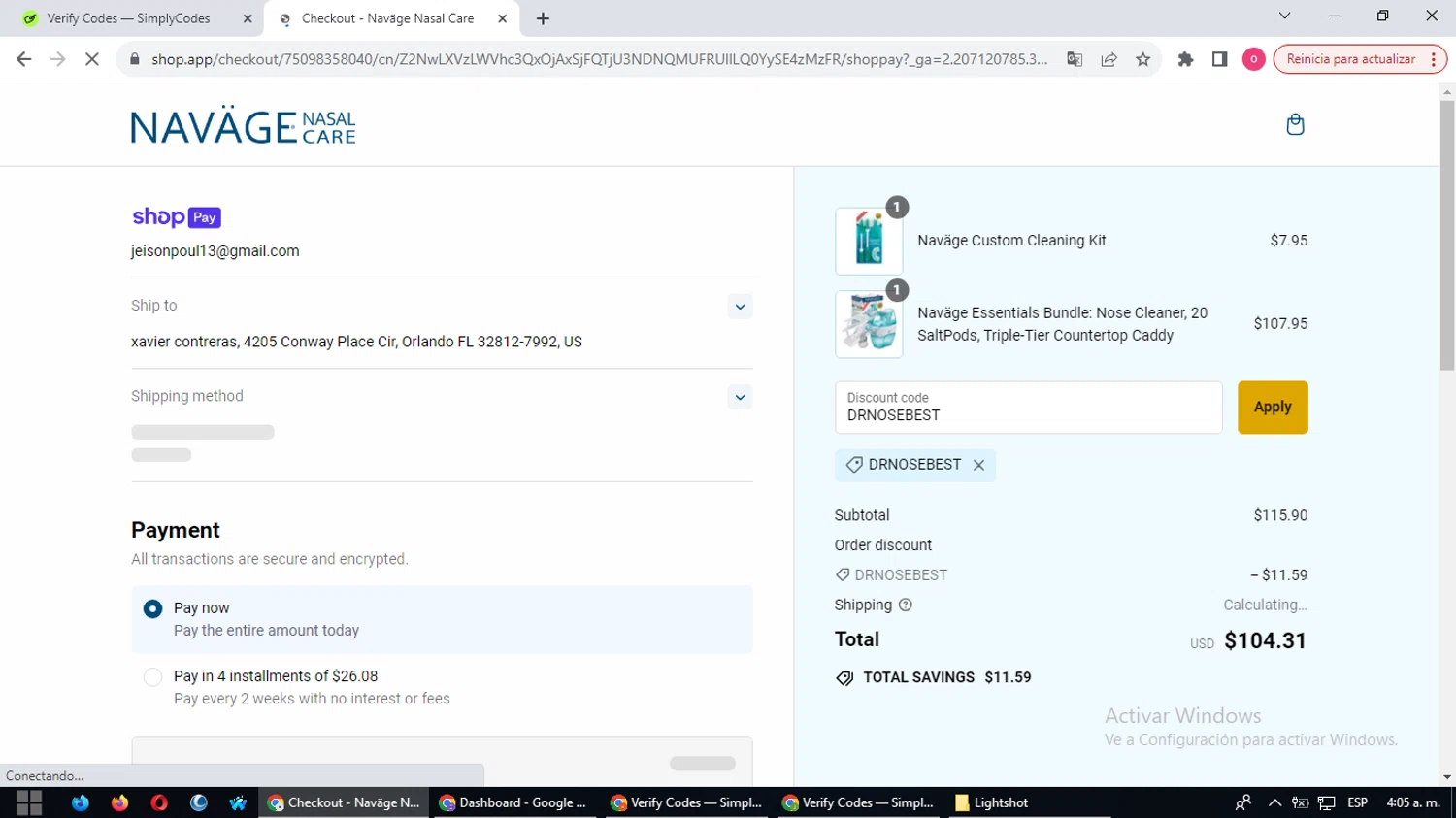Switch to the Verify Codes — SimplyCodes tab
The height and width of the screenshot is (818, 1456).
click(129, 18)
